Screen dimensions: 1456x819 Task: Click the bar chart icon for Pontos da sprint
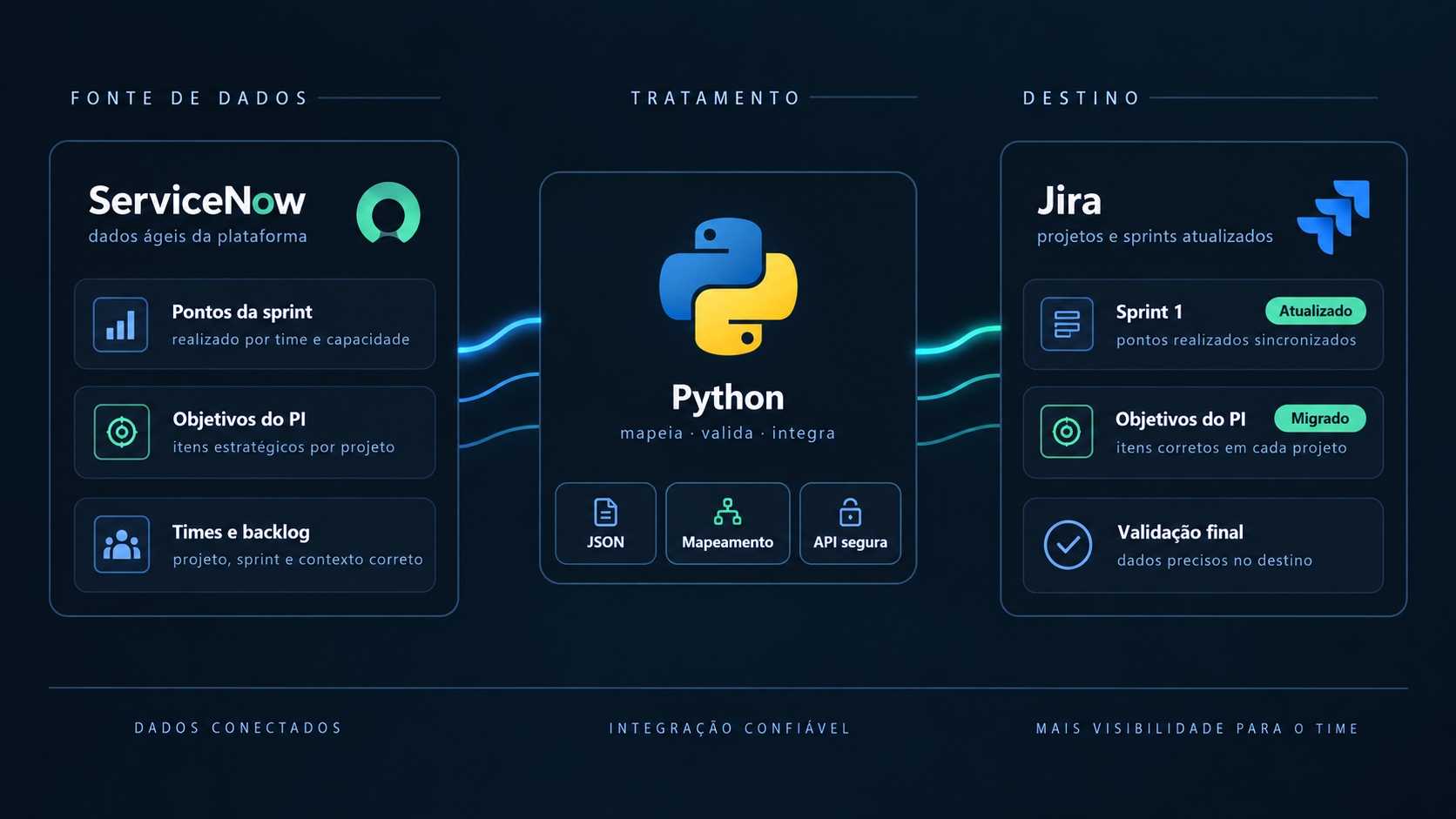[x=121, y=325]
